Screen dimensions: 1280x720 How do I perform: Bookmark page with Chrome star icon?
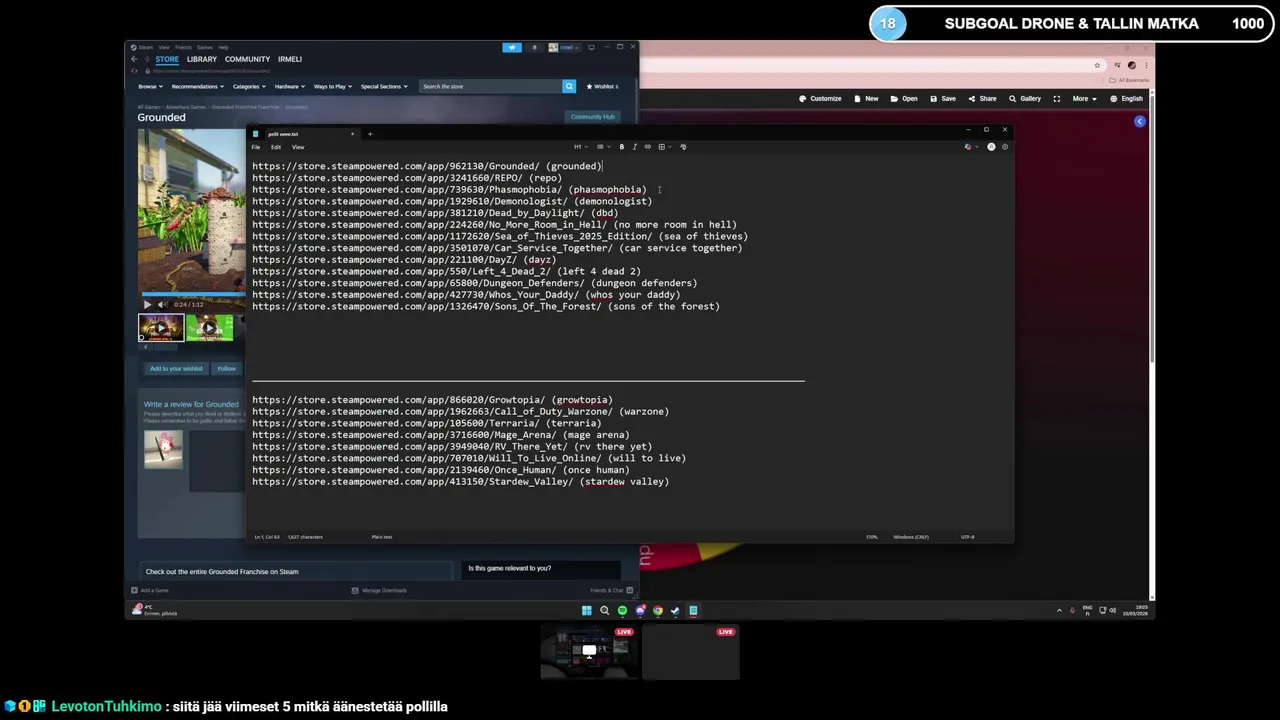tap(1097, 66)
